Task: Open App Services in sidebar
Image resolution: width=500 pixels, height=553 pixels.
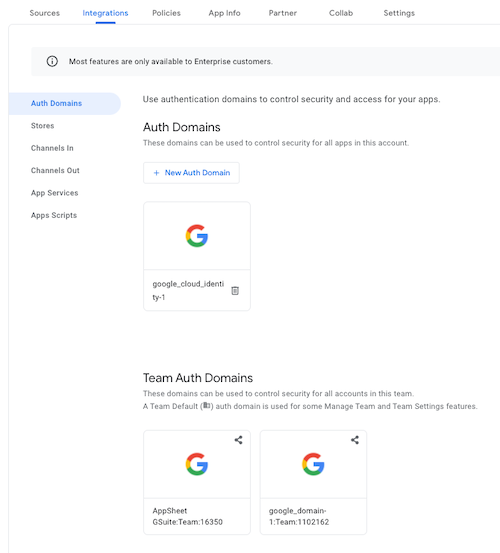Action: pyautogui.click(x=55, y=193)
